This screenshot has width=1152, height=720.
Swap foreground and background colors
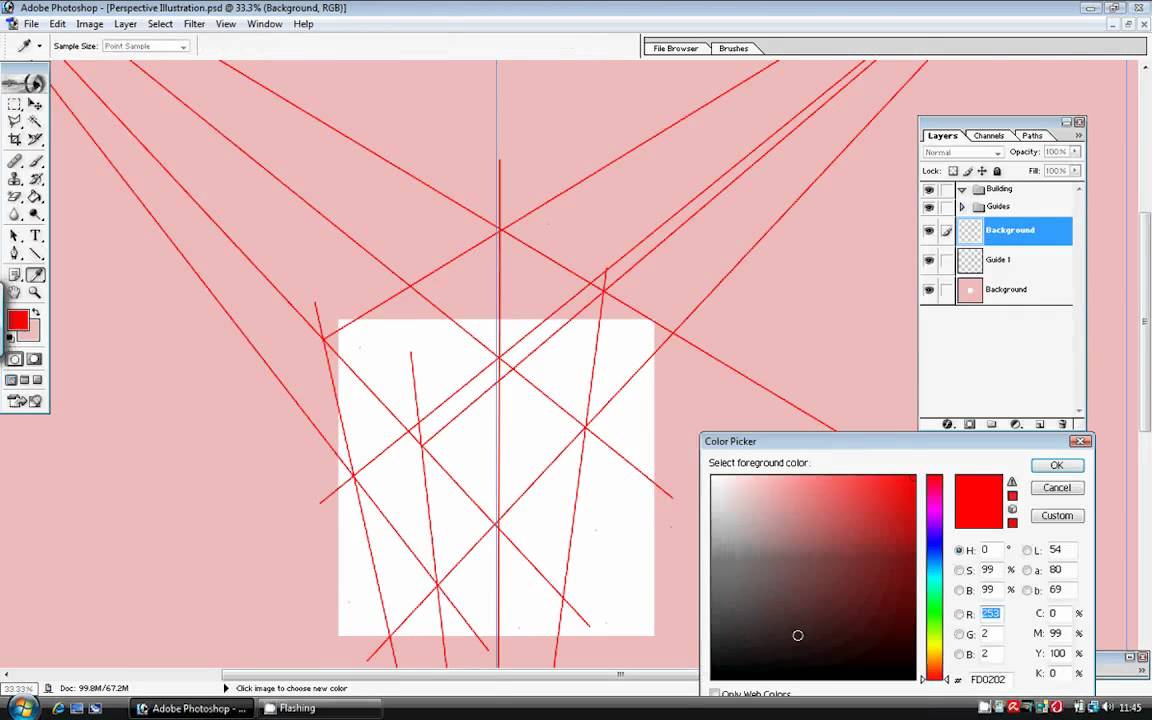tap(36, 313)
